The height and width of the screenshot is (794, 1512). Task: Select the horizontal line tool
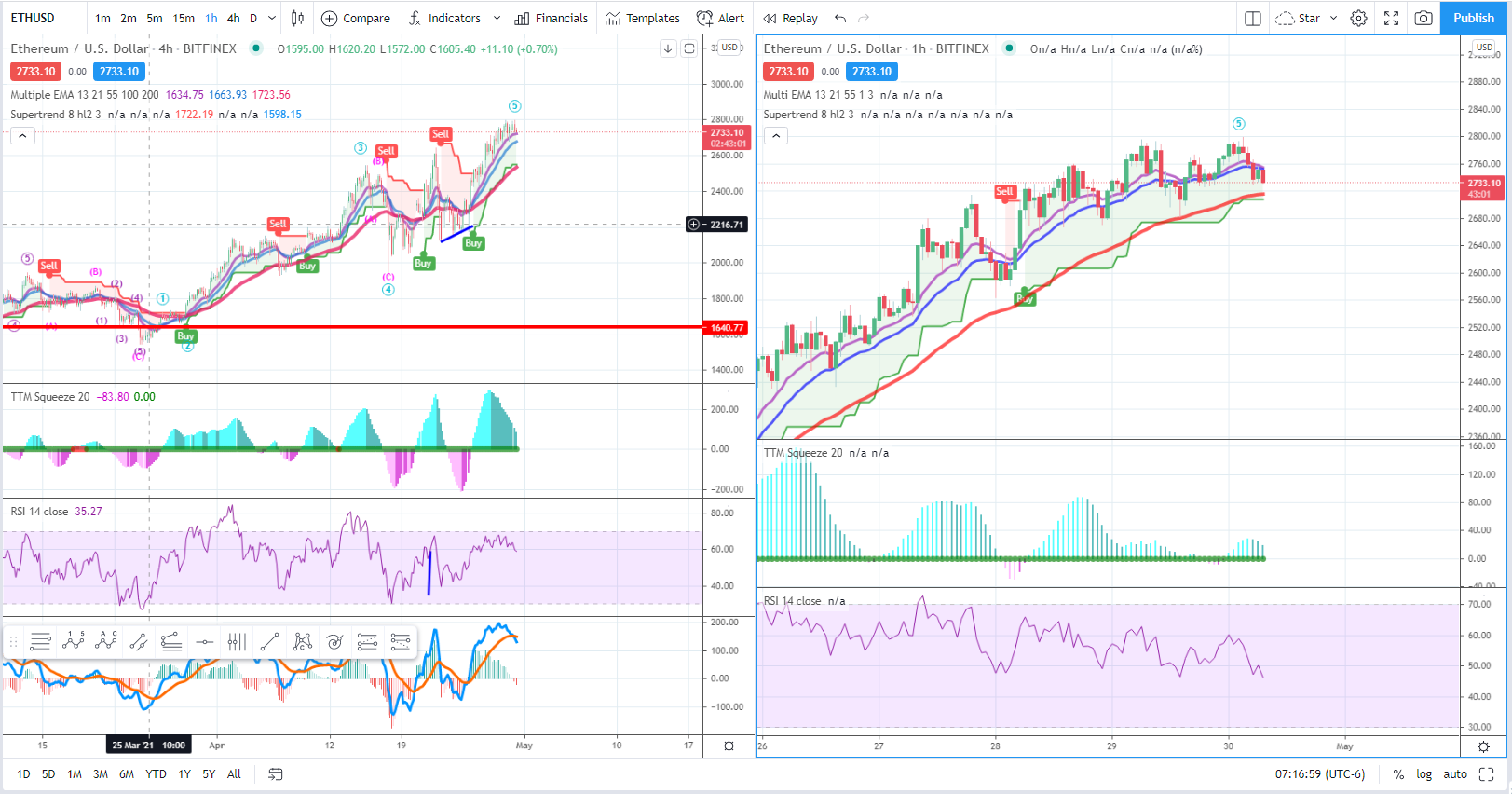pos(204,641)
